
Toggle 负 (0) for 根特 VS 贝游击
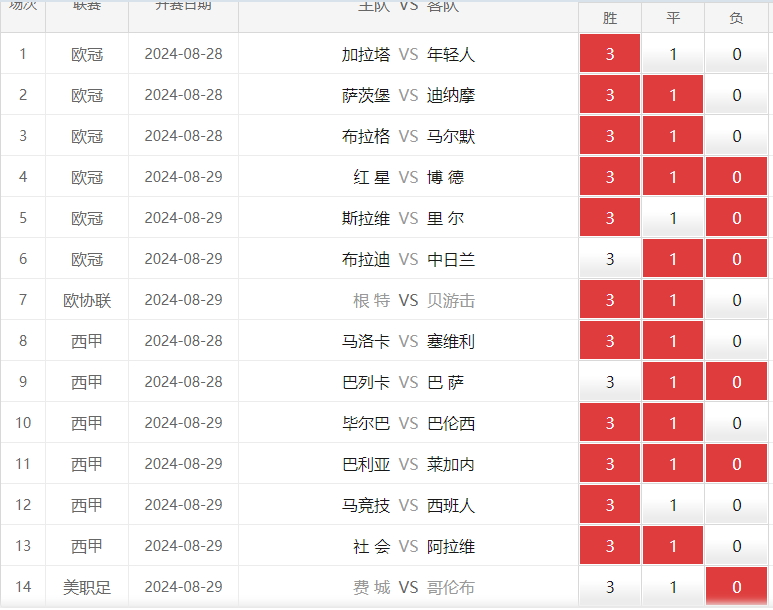737,299
